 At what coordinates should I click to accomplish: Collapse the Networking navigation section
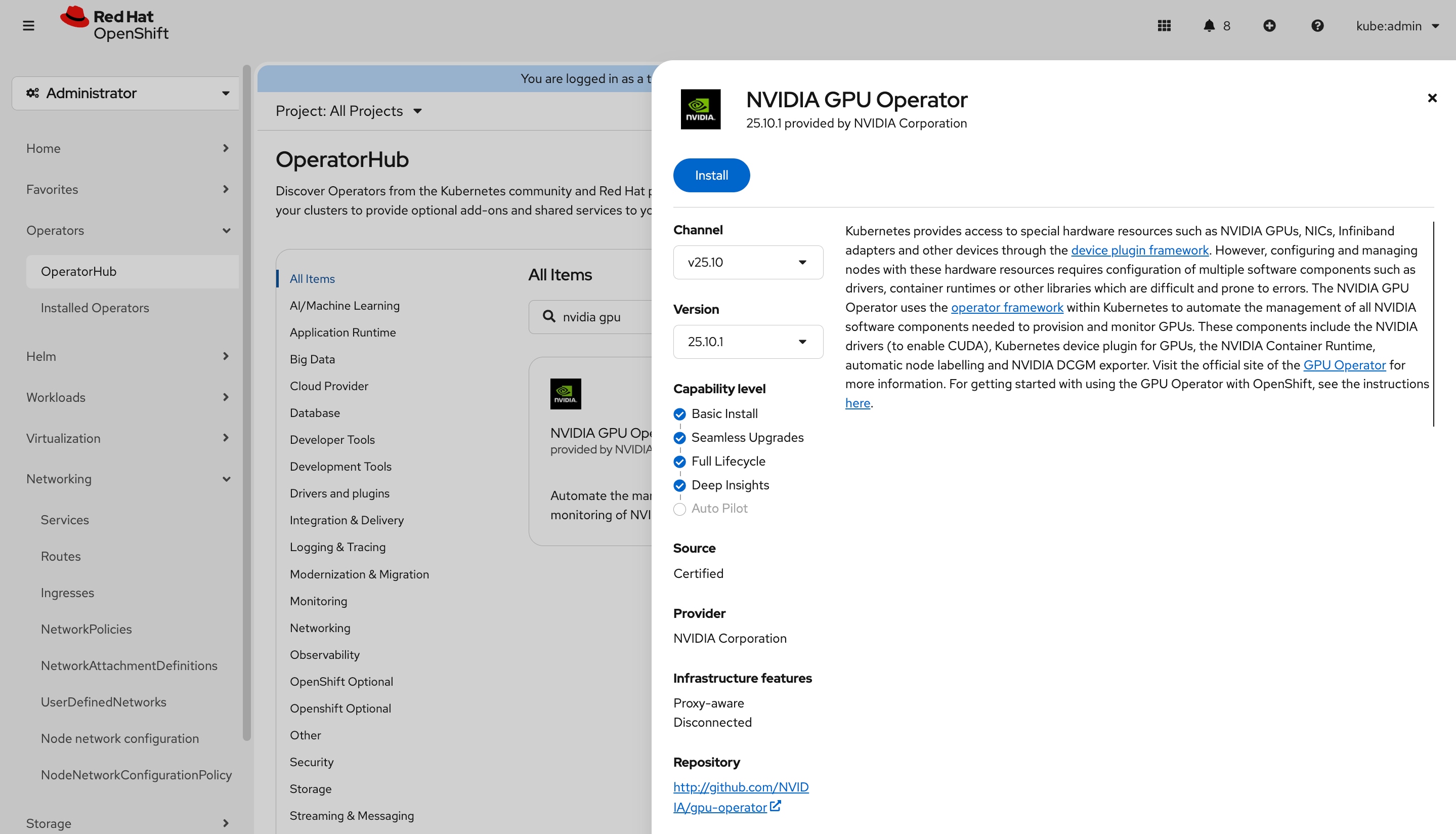pyautogui.click(x=127, y=479)
